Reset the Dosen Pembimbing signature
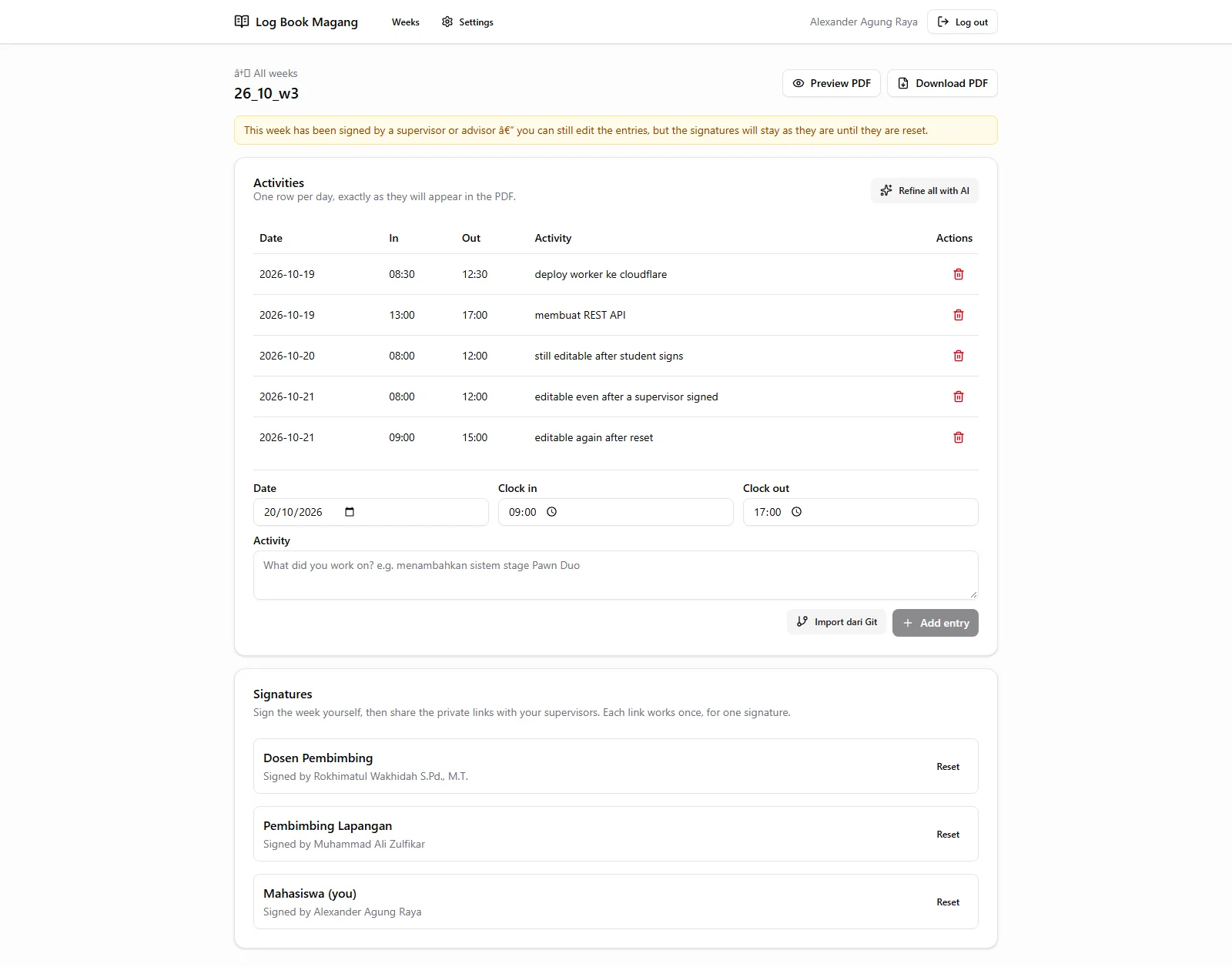Viewport: 1232px width, 967px height. click(x=948, y=767)
